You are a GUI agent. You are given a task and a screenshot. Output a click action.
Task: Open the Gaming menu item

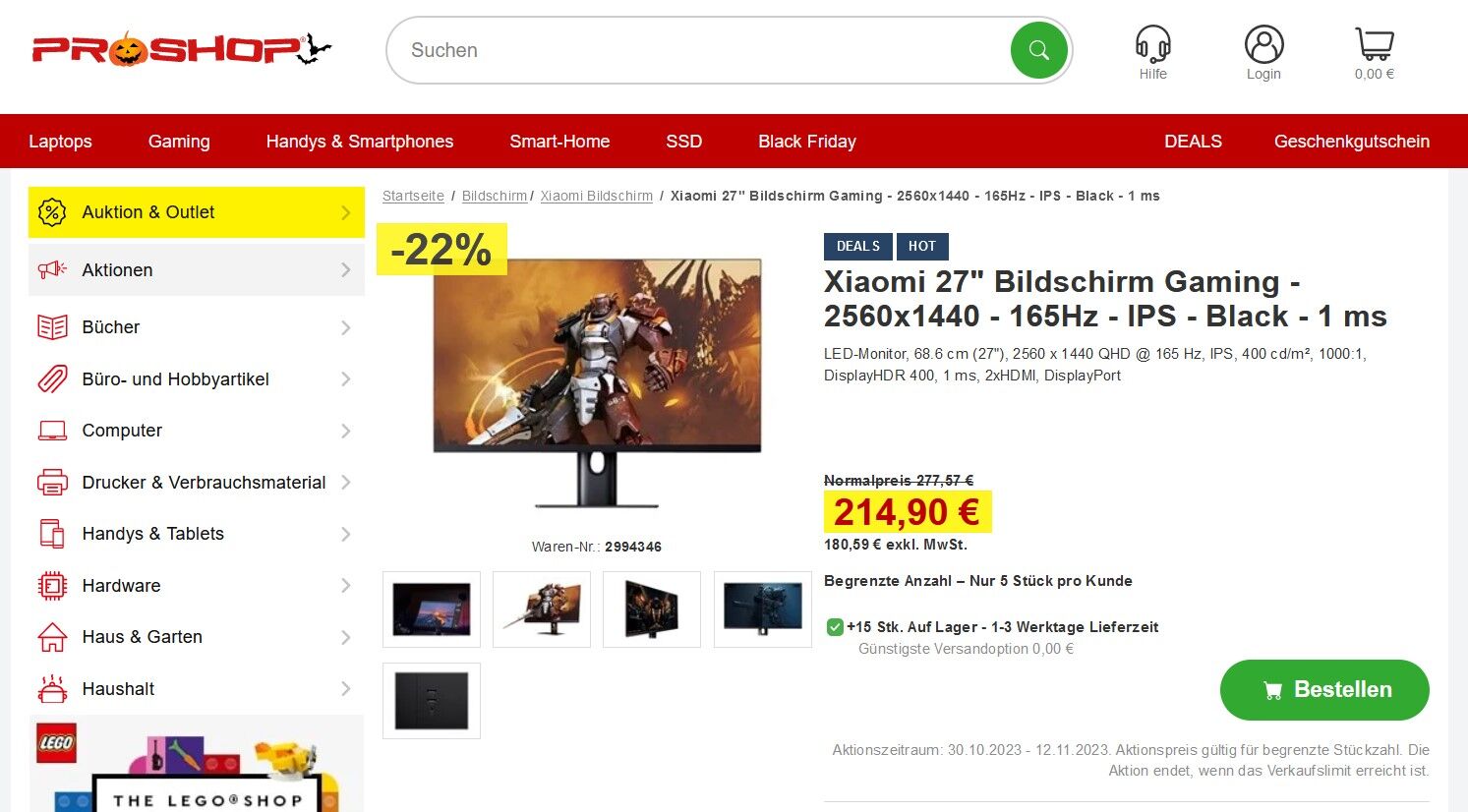point(179,142)
